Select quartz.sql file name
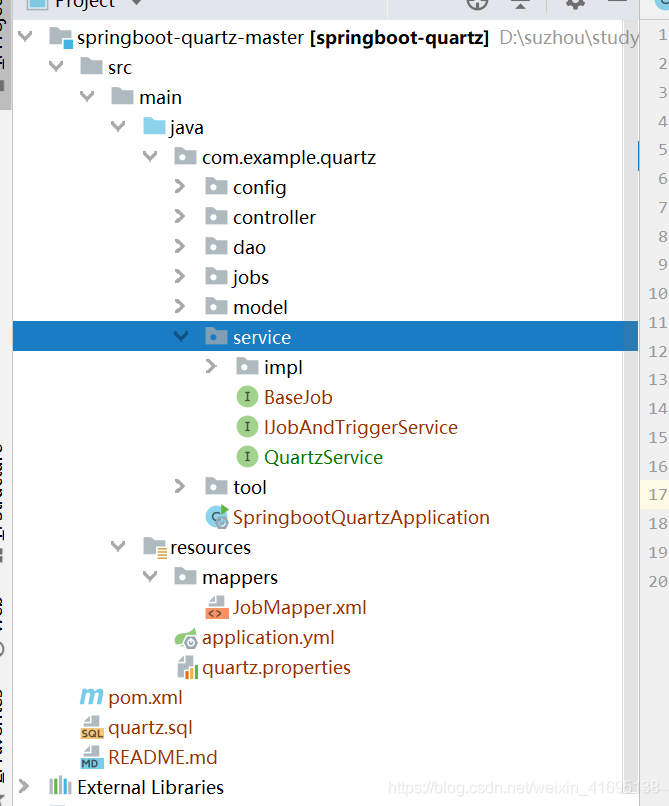The image size is (669, 806). pos(150,727)
